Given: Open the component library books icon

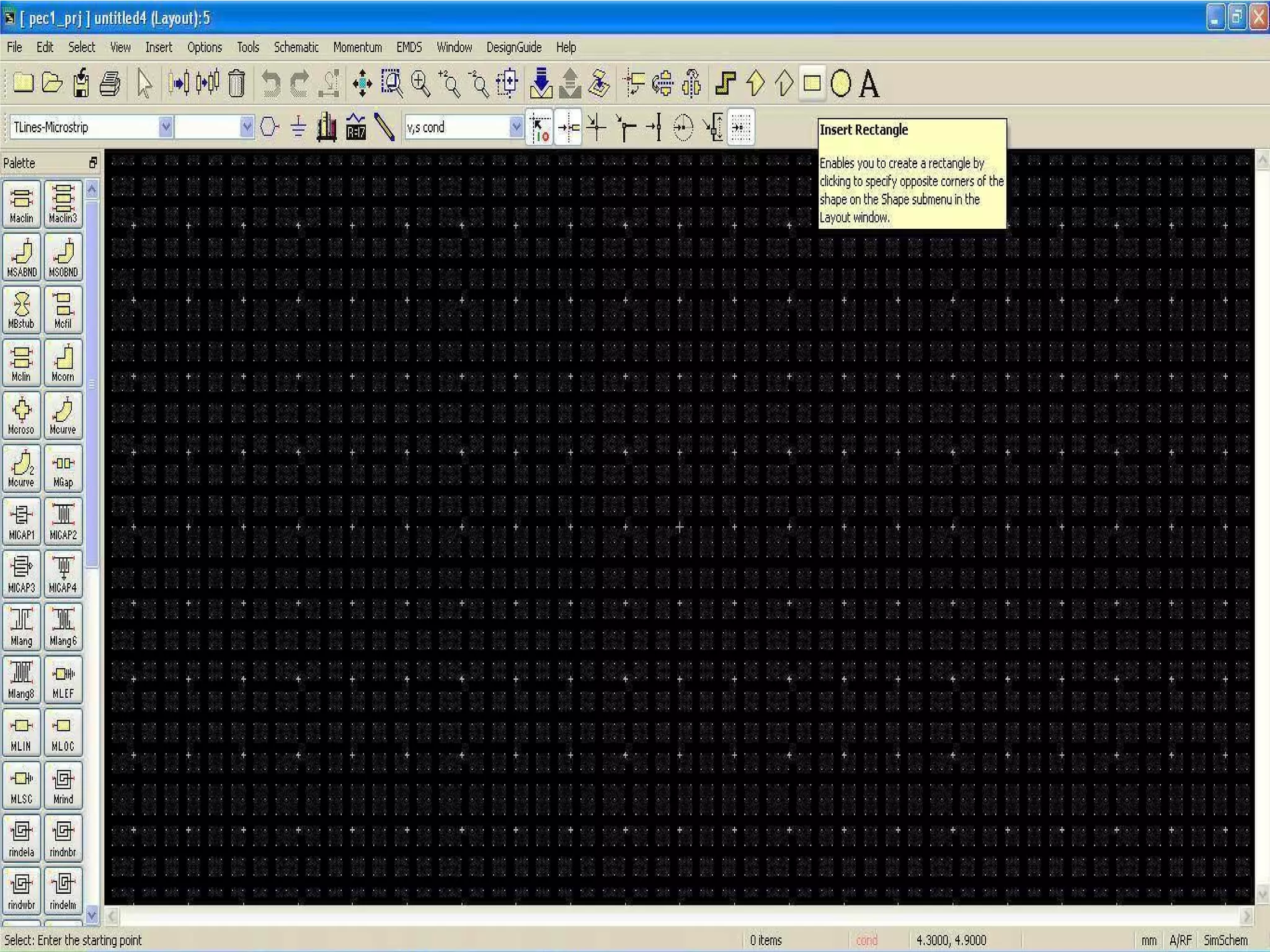Looking at the screenshot, I should click(327, 127).
